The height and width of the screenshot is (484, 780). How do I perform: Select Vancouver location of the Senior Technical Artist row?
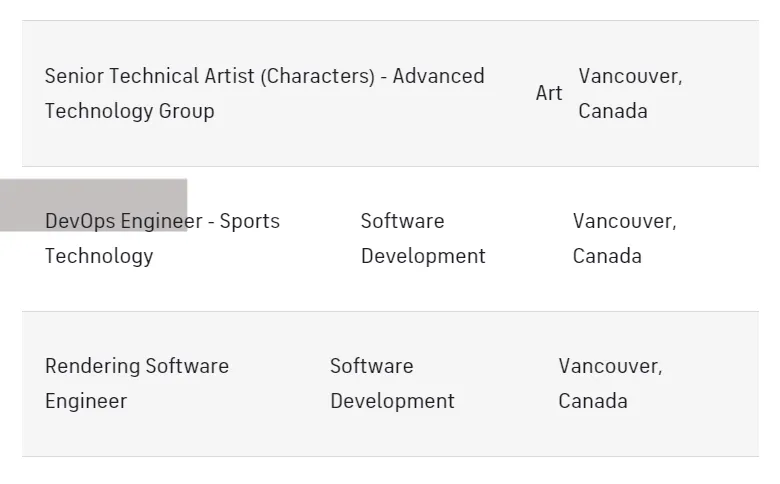[630, 94]
